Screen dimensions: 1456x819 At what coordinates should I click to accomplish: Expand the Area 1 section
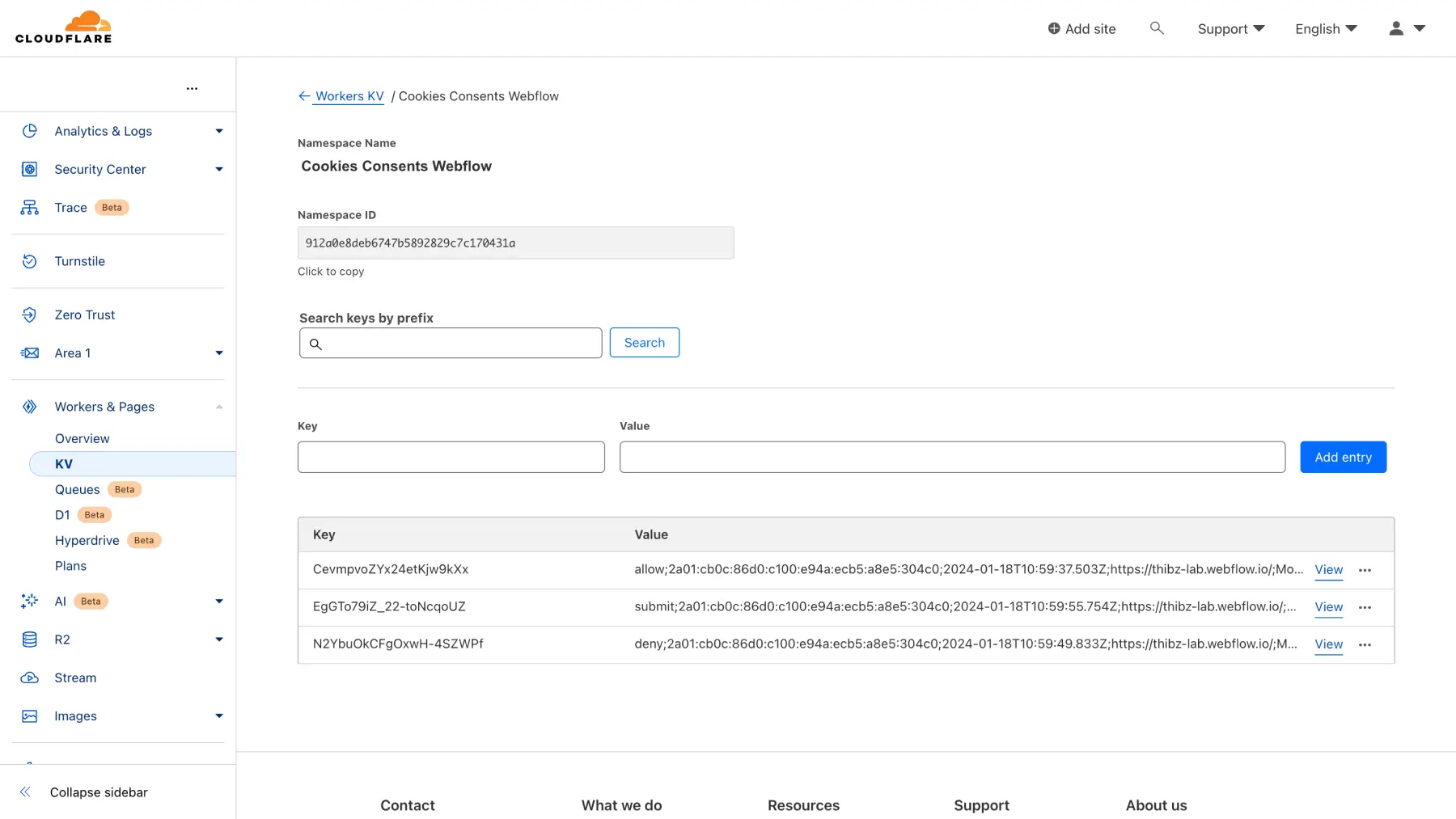(x=219, y=353)
